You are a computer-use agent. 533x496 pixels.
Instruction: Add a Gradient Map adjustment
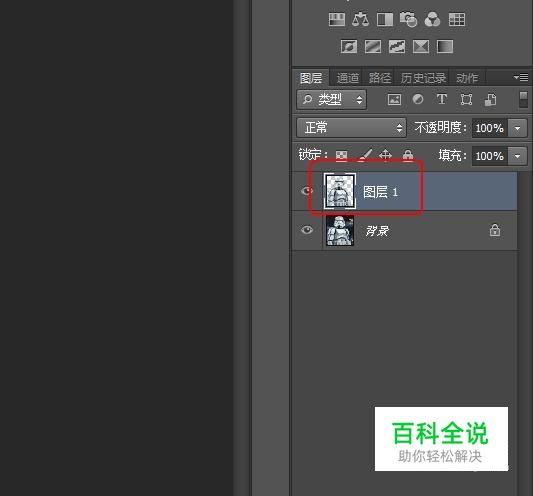click(445, 46)
